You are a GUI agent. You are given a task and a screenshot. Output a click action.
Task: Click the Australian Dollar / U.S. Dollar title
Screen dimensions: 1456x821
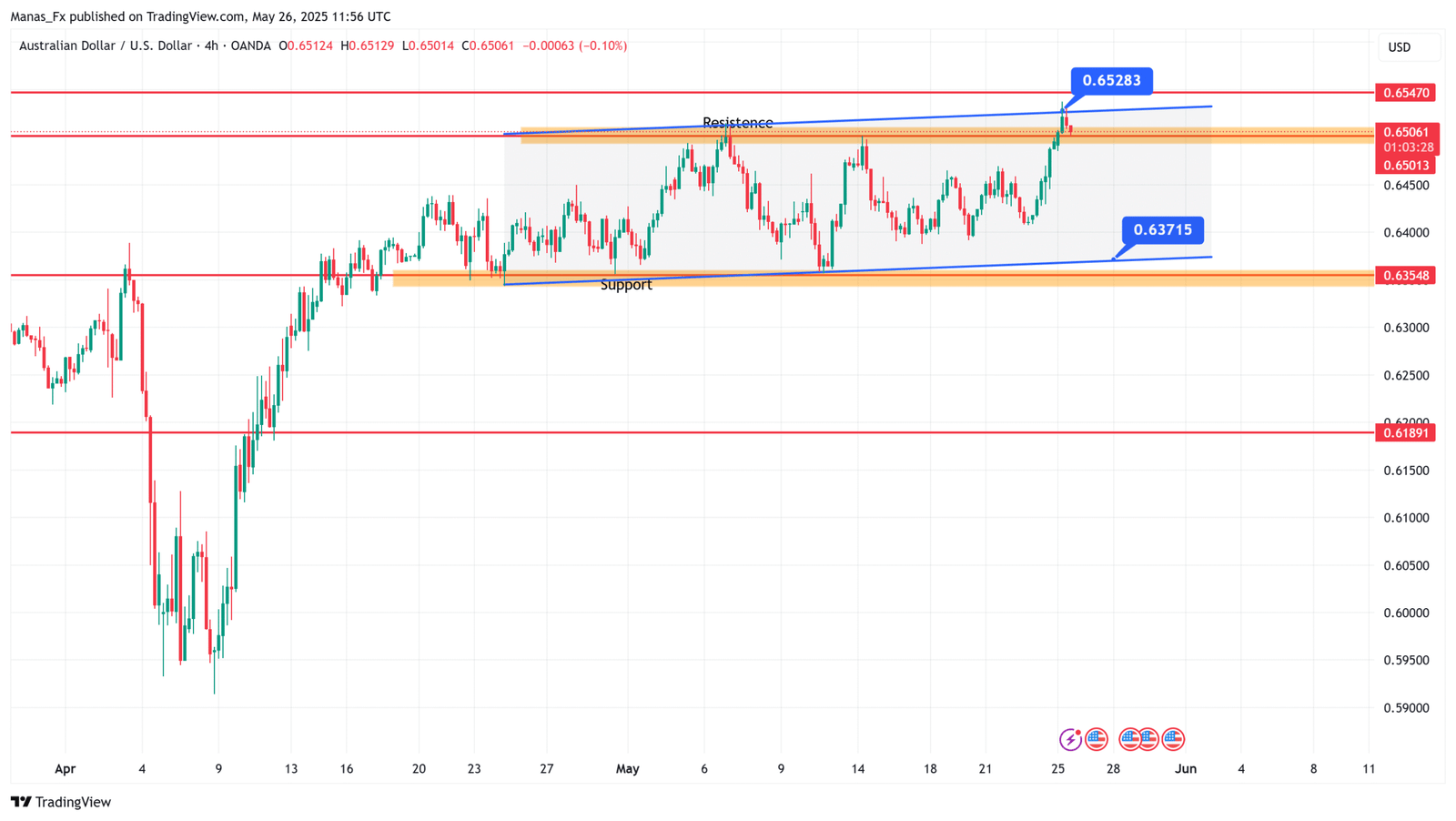106,46
